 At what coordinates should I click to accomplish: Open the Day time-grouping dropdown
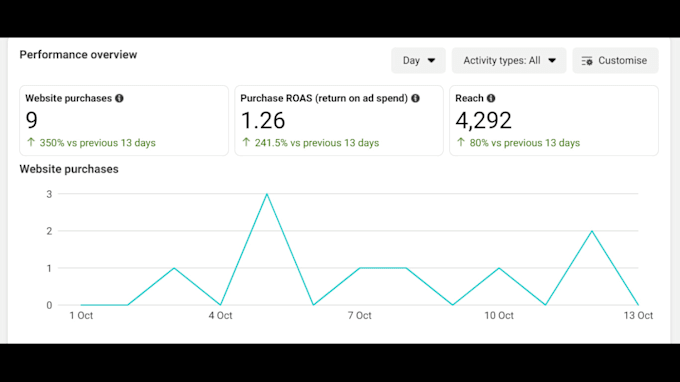[418, 60]
